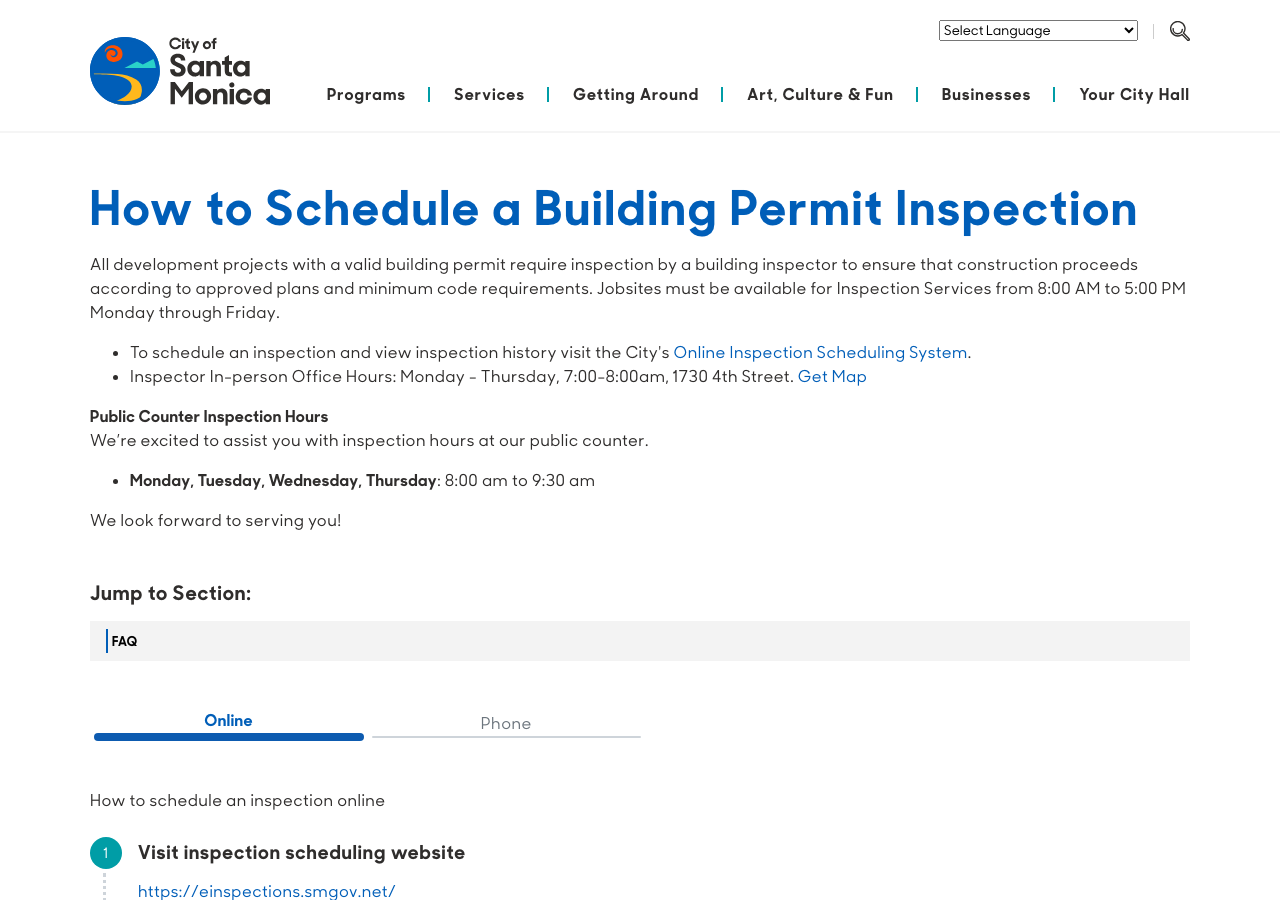The width and height of the screenshot is (1280, 900).
Task: Open the Getting Around menu
Action: [636, 95]
